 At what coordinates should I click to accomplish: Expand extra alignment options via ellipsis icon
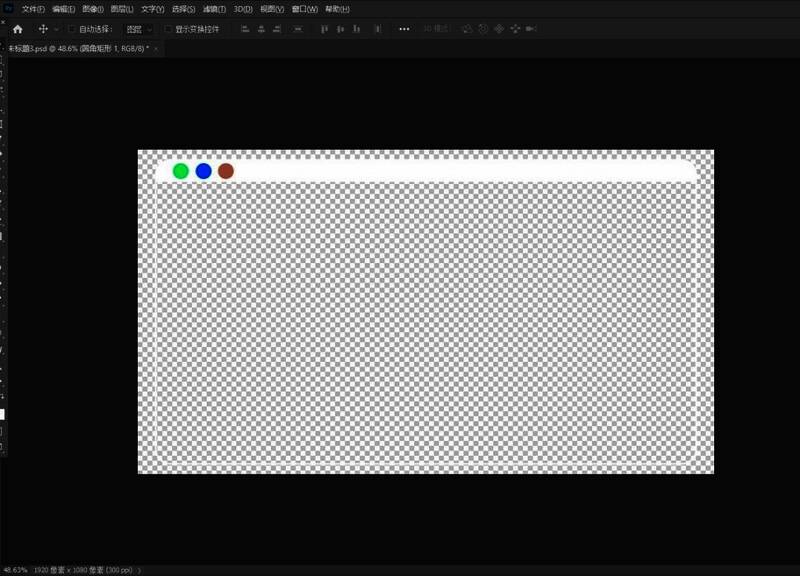pyautogui.click(x=403, y=31)
